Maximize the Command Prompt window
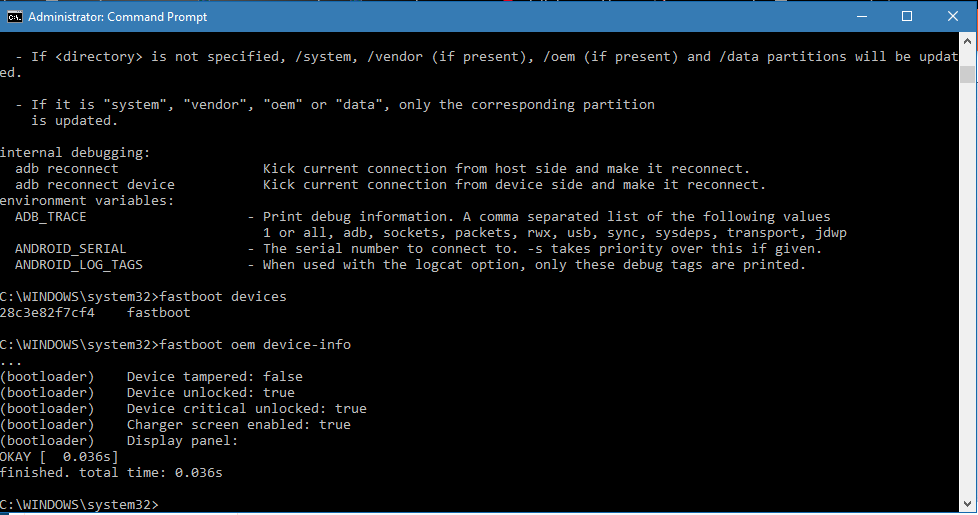The width and height of the screenshot is (978, 515). [x=906, y=17]
